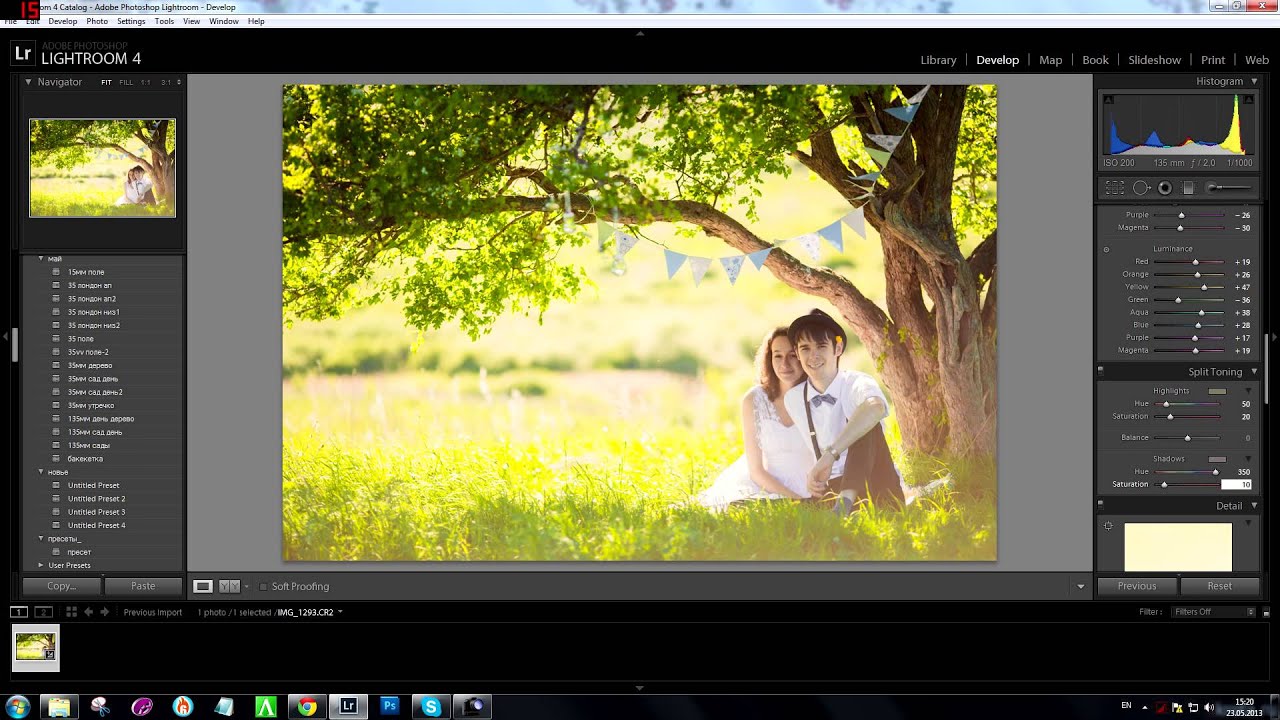Select the Red Eye Correction tool
The width and height of the screenshot is (1280, 720).
1164,188
